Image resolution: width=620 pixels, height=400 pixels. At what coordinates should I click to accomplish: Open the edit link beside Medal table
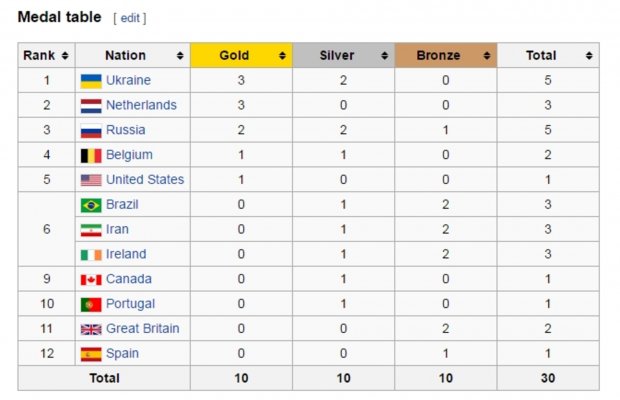tap(130, 18)
